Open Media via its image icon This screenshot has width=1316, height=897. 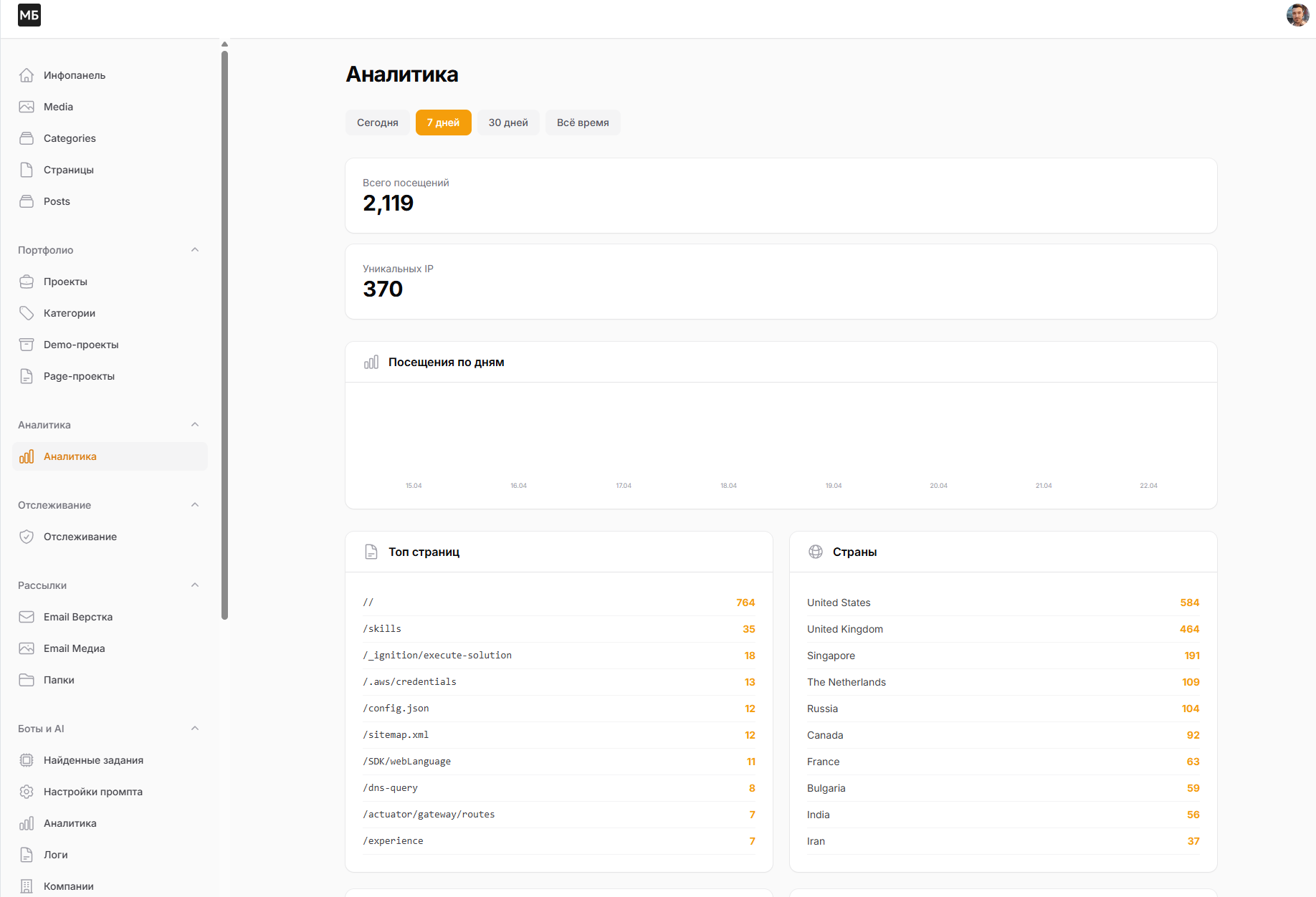27,107
